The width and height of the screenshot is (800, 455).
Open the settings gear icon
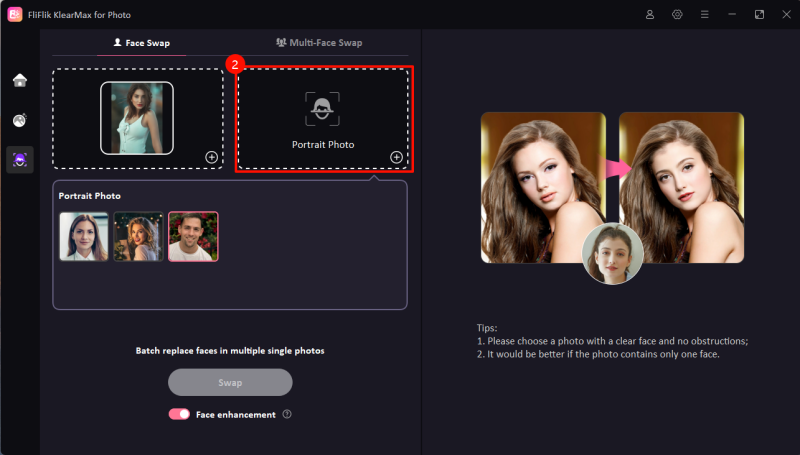tap(677, 15)
